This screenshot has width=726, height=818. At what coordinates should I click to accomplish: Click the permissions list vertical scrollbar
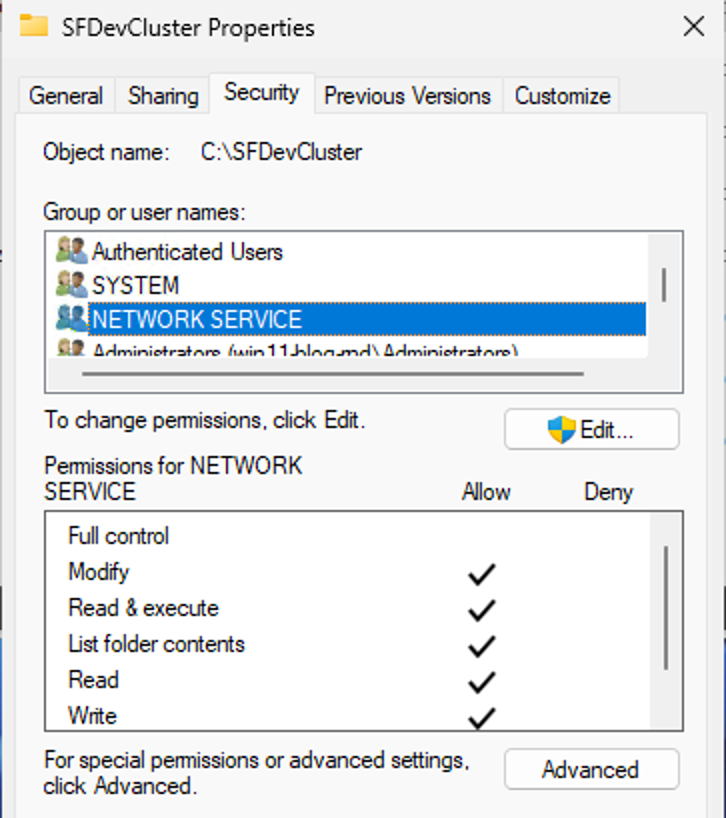point(666,608)
